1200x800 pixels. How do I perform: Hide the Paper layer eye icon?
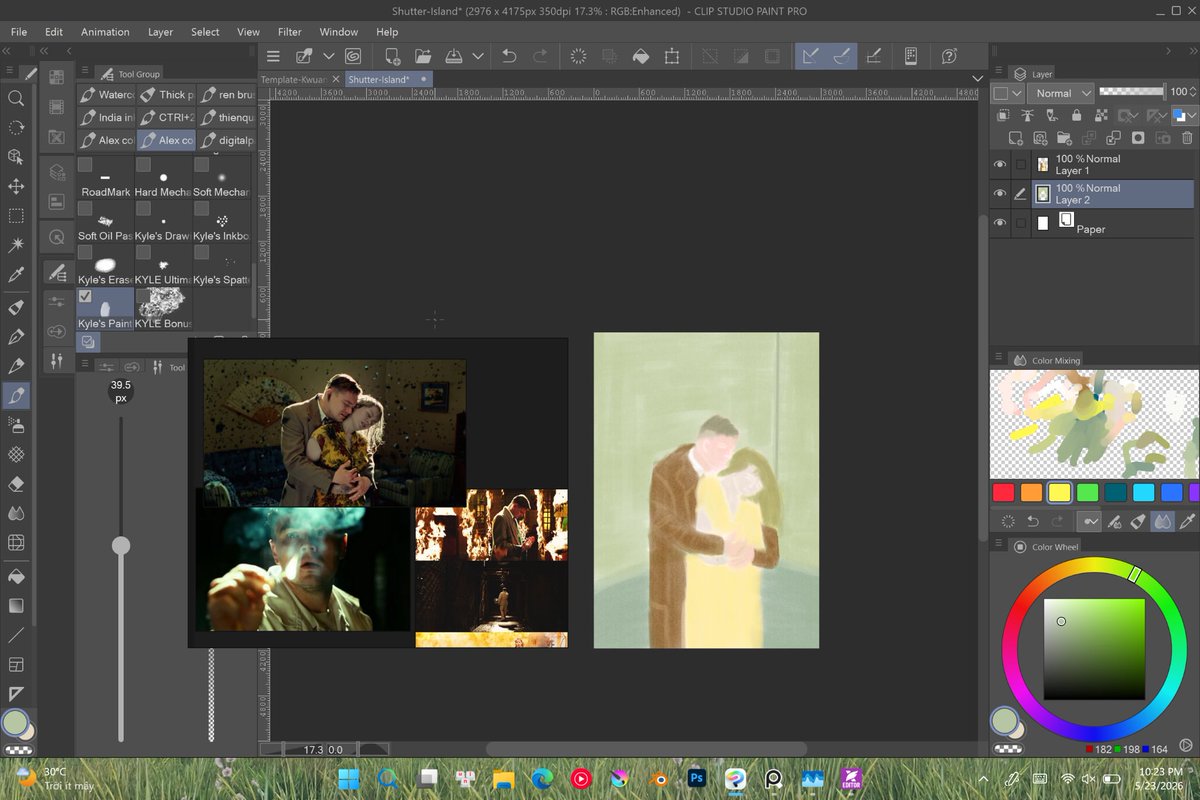(1000, 223)
